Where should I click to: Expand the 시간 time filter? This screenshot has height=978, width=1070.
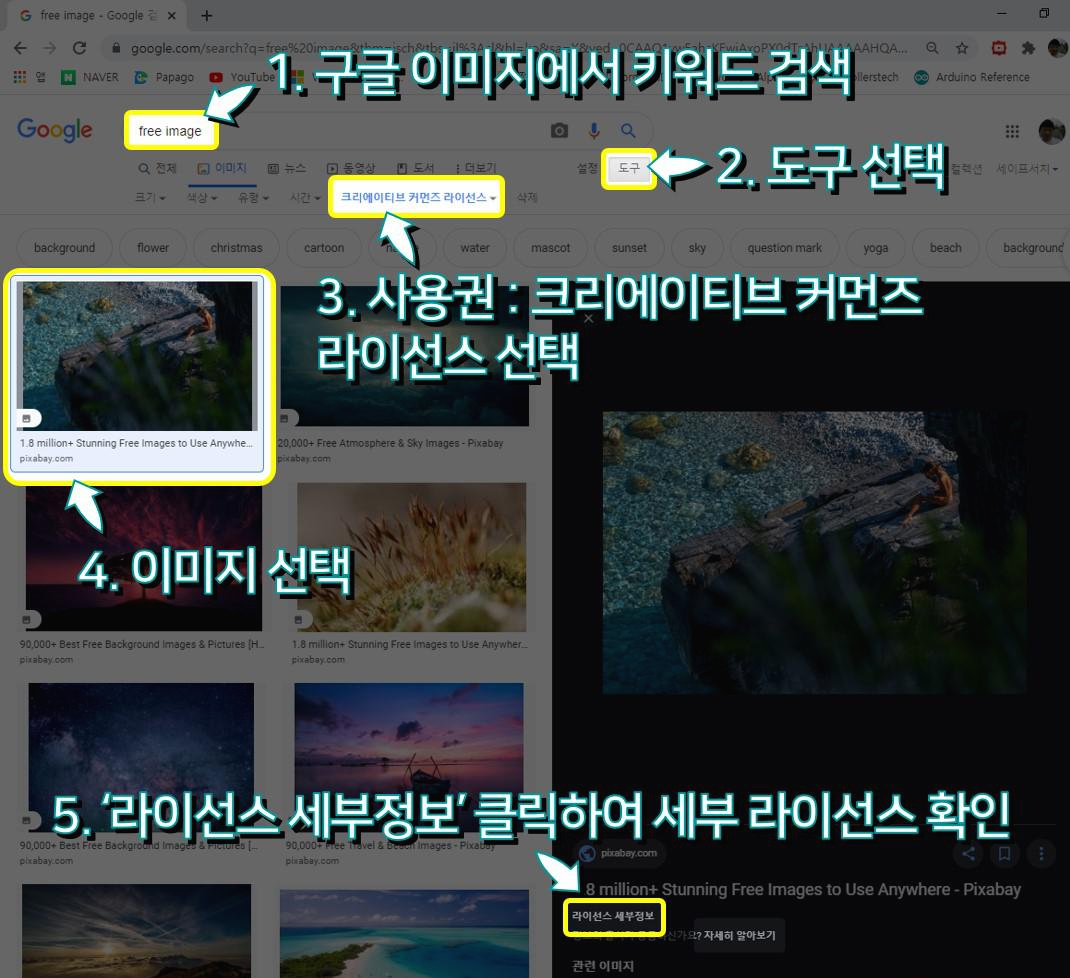tap(305, 197)
